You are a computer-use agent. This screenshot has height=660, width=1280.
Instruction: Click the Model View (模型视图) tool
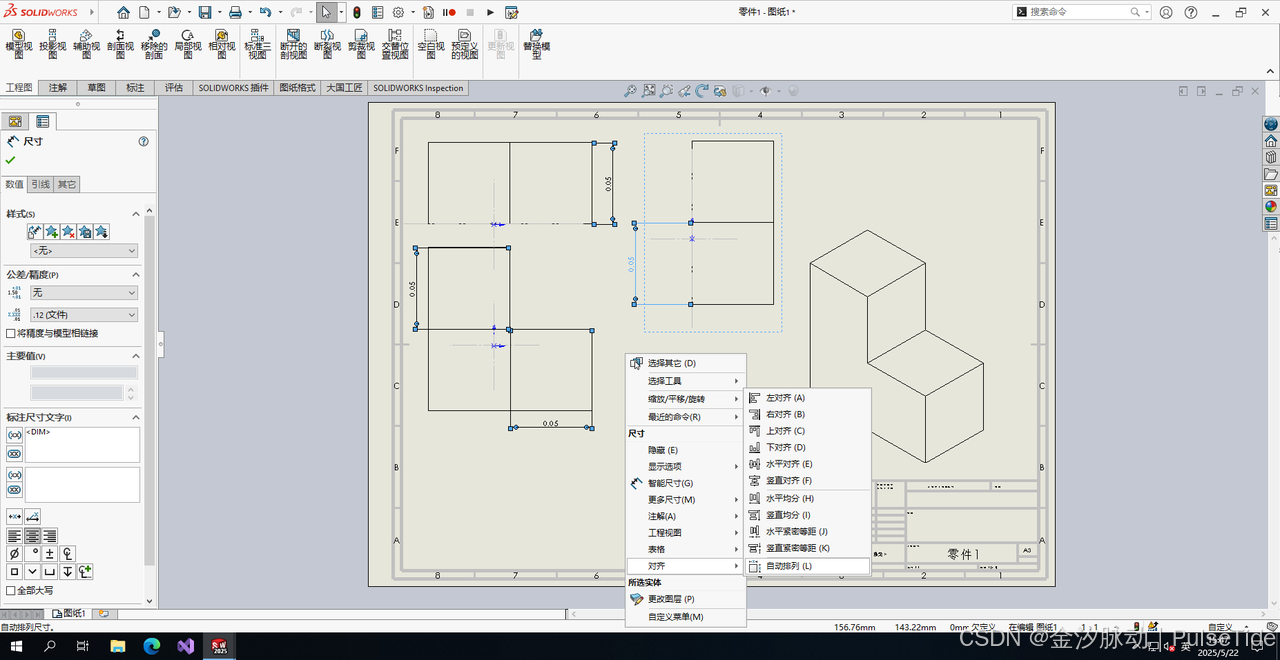pyautogui.click(x=19, y=44)
